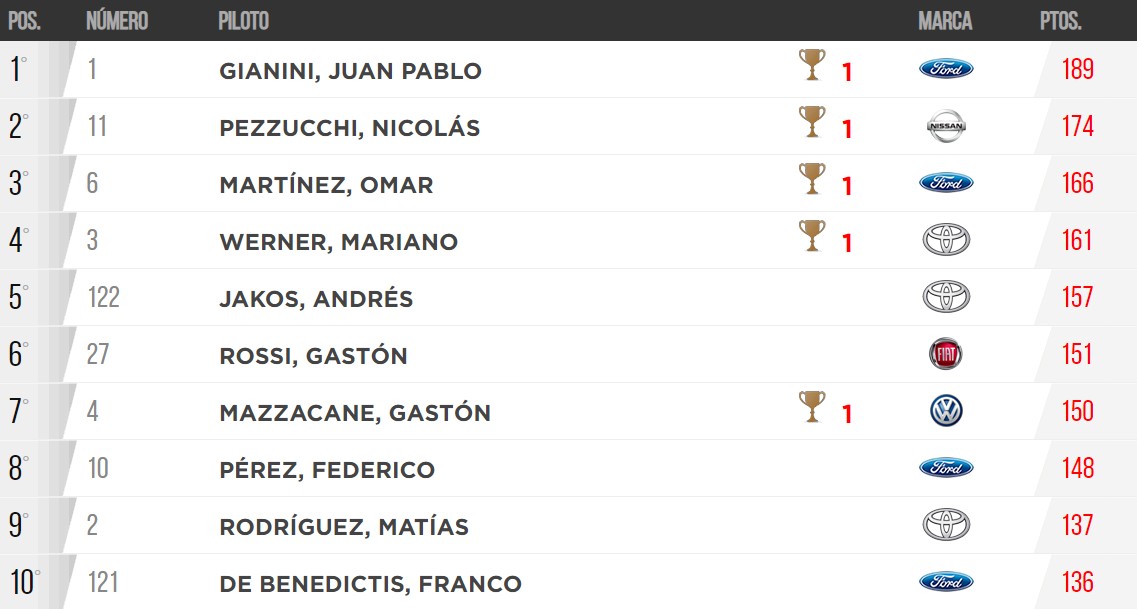Click the Ford logo in De Benedictis row

pyautogui.click(x=946, y=581)
